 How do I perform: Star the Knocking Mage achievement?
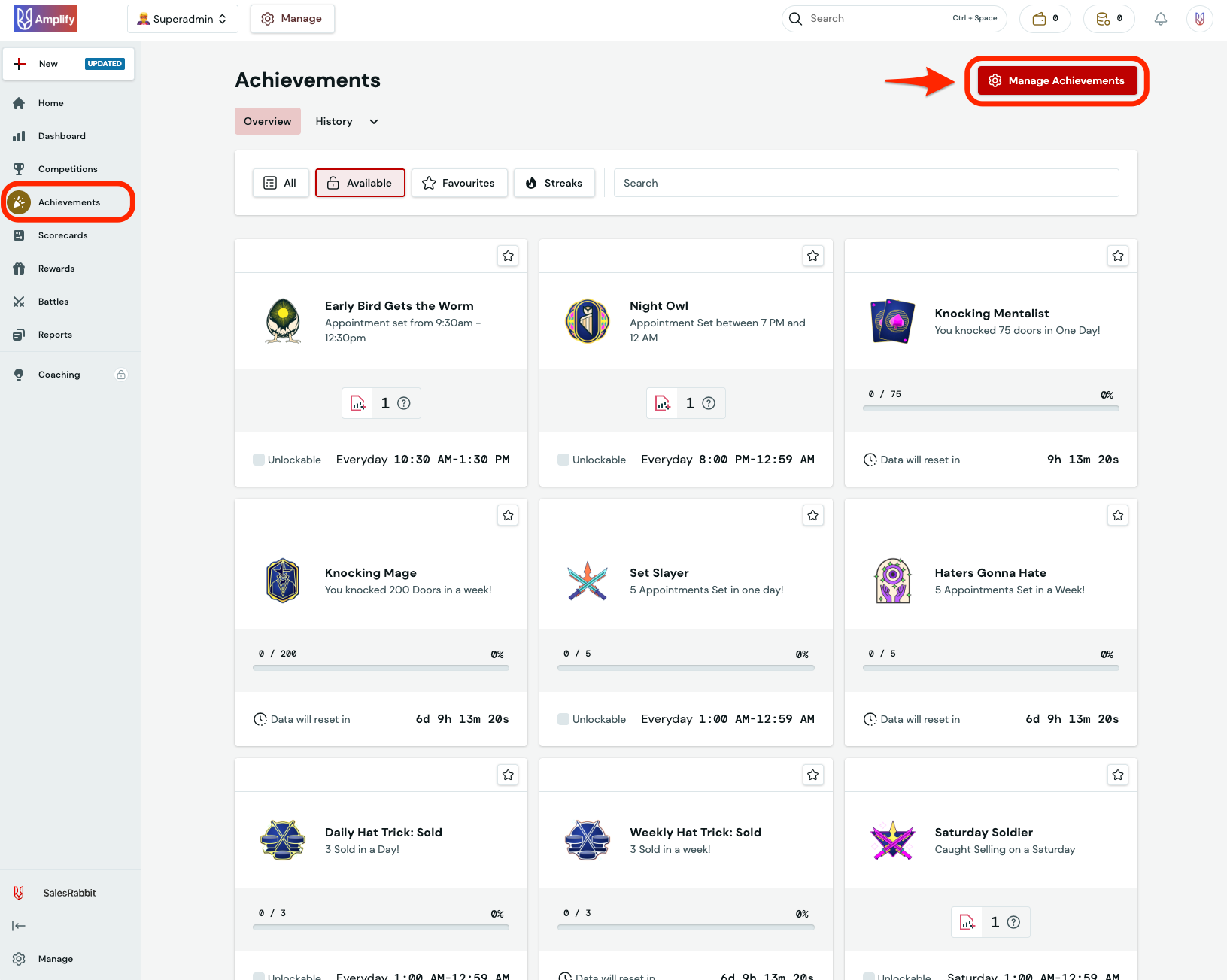tap(508, 515)
